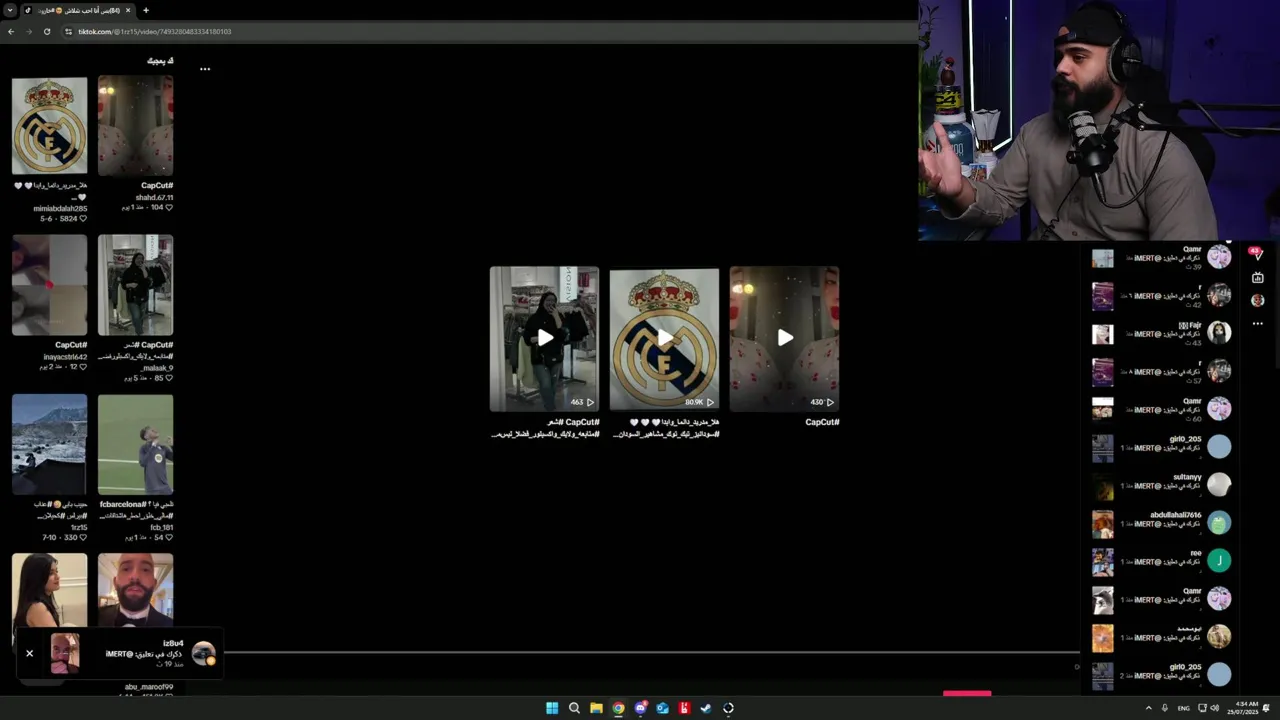Open ree's notification row
Screen dimensions: 1280x720
(1162, 561)
